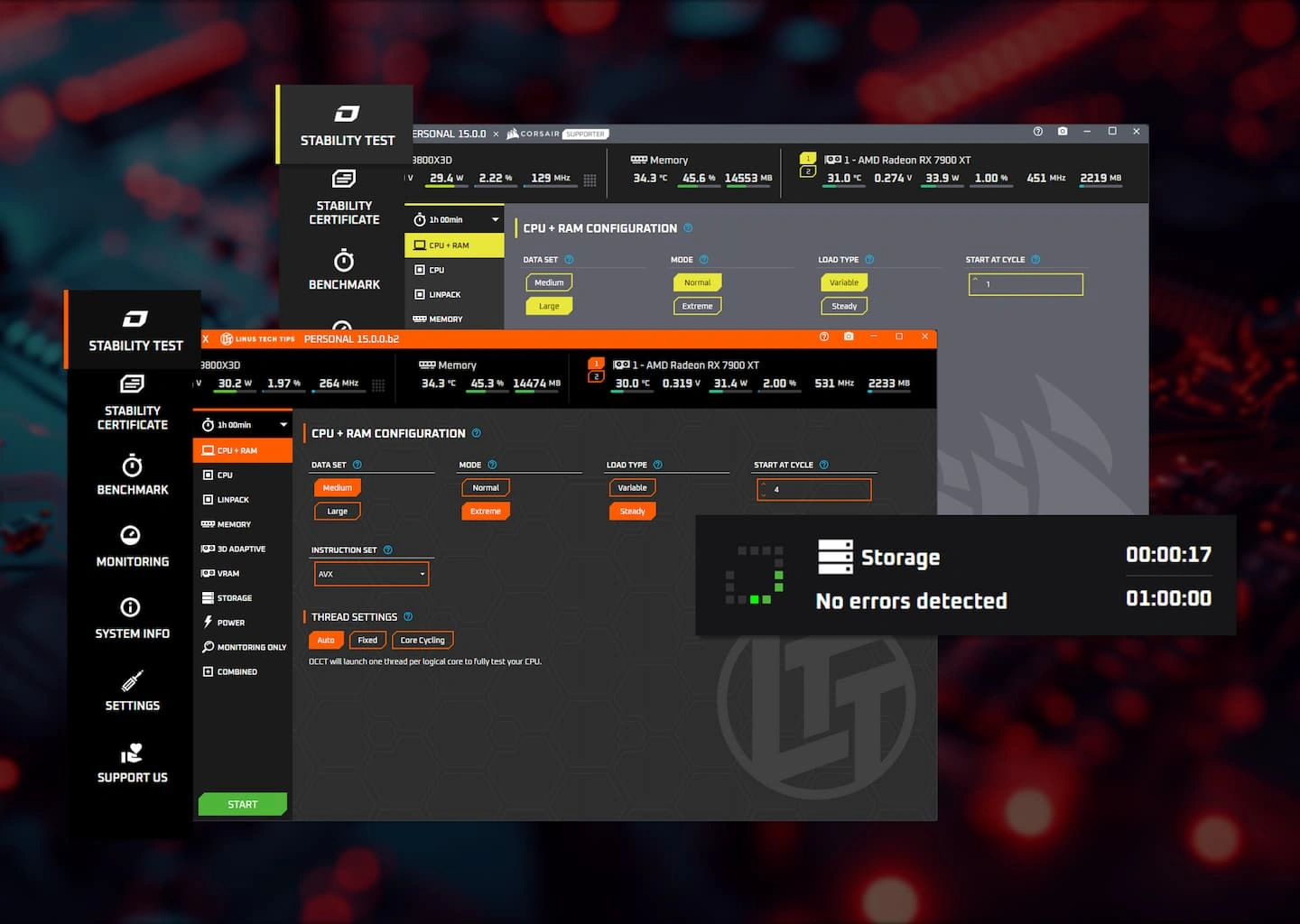Screen dimensions: 1300x924
Task: Select the Core Cycling thread option
Action: click(x=422, y=641)
